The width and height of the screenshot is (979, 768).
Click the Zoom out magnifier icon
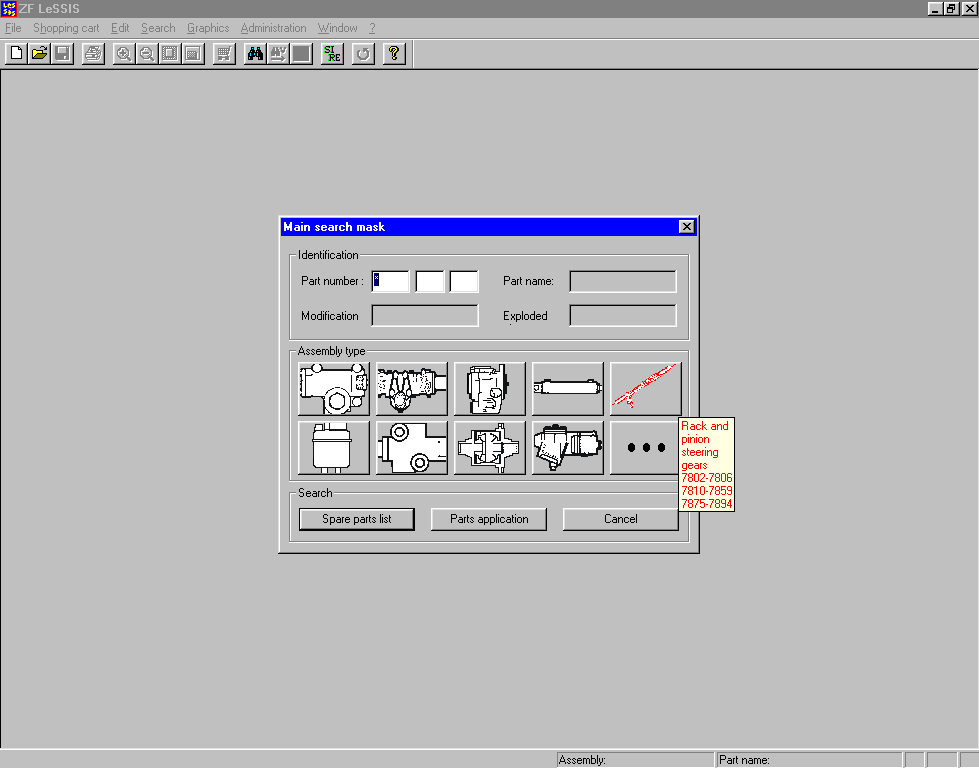click(x=146, y=54)
